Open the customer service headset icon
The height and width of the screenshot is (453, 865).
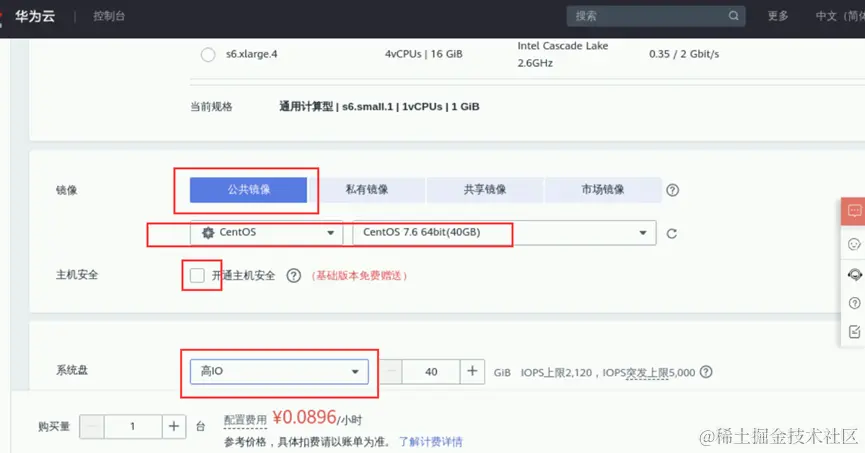pos(854,274)
